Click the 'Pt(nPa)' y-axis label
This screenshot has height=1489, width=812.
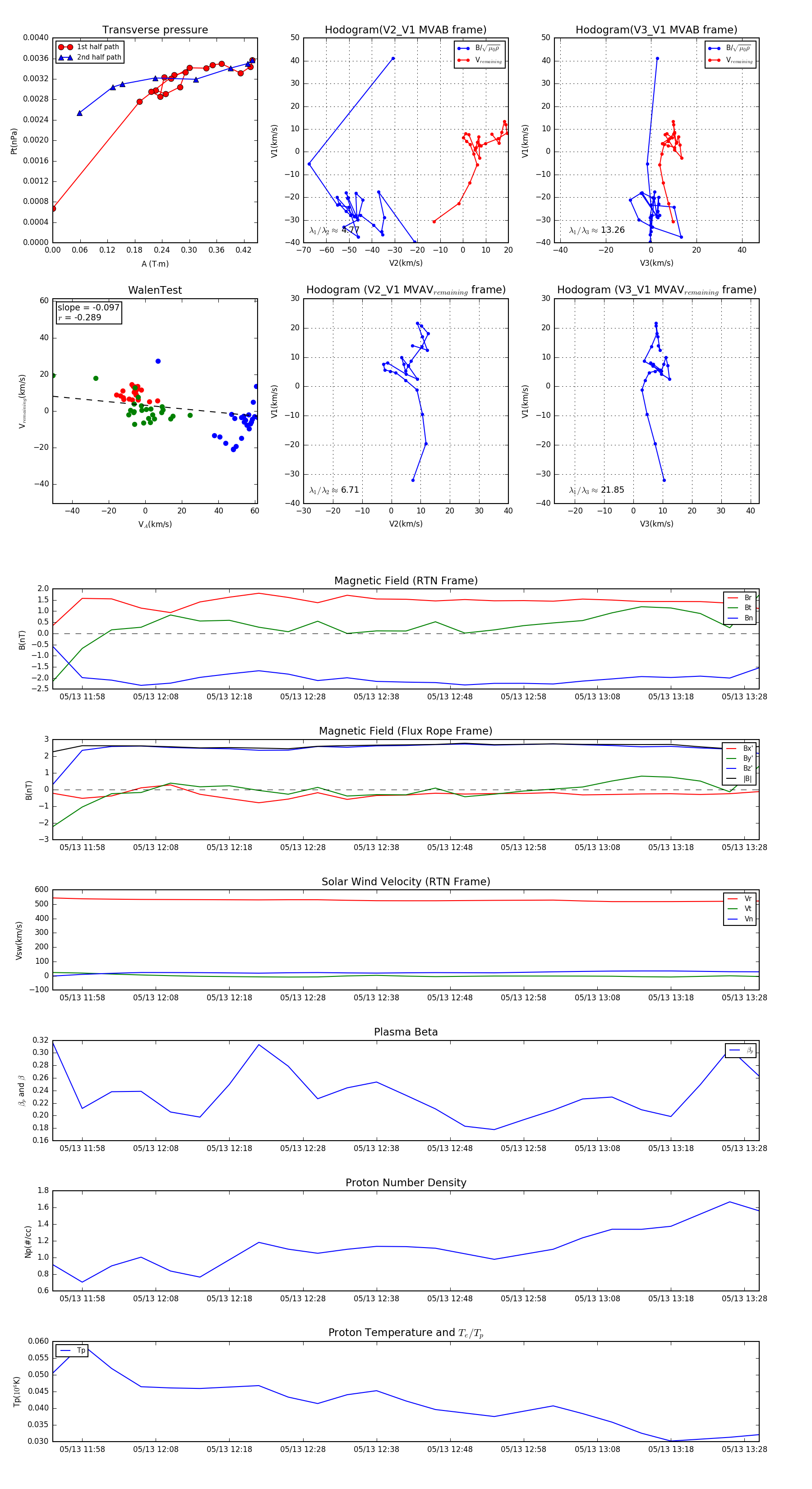14,140
